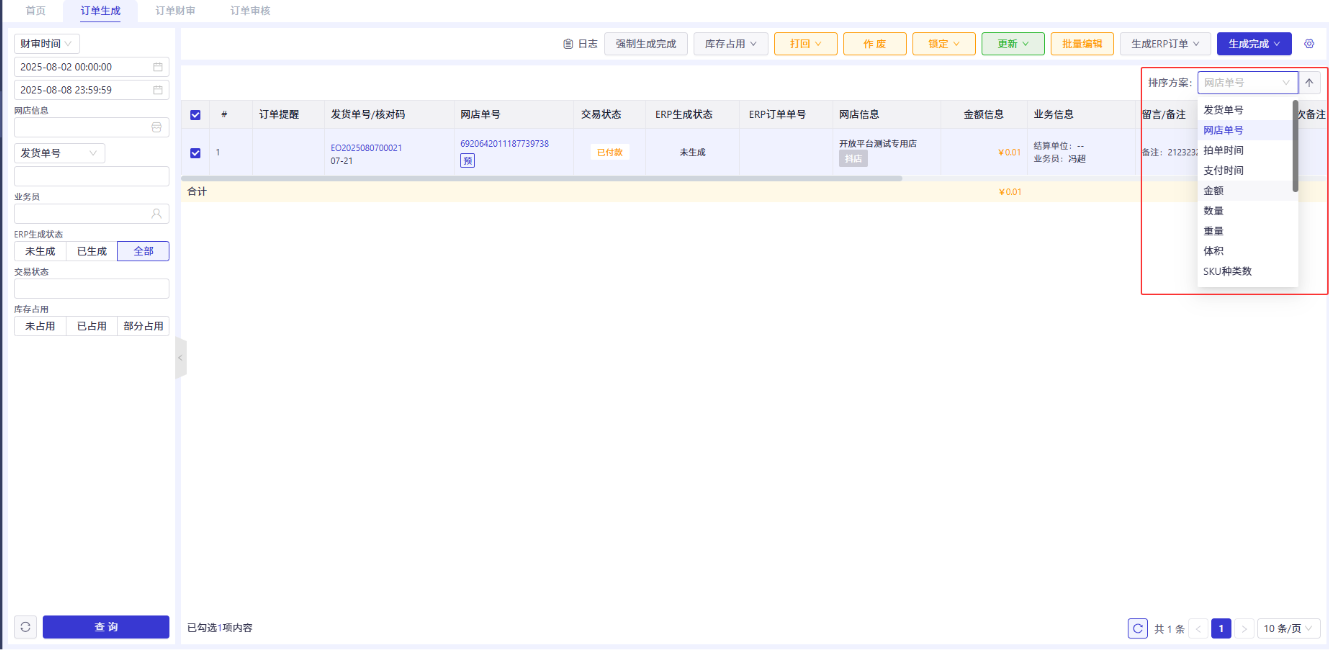Click the 强制生成完成 button
The width and height of the screenshot is (1329, 650).
point(646,44)
